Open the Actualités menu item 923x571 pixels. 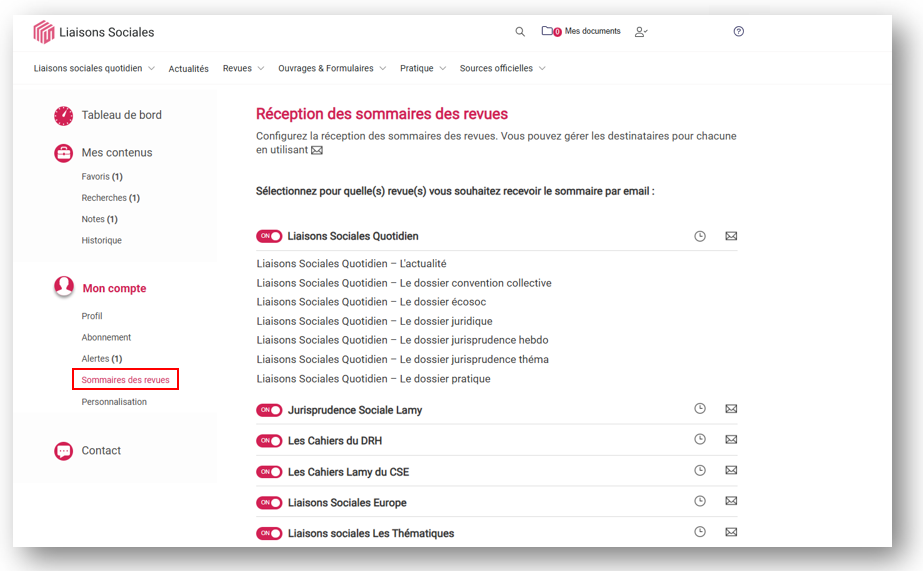click(188, 69)
